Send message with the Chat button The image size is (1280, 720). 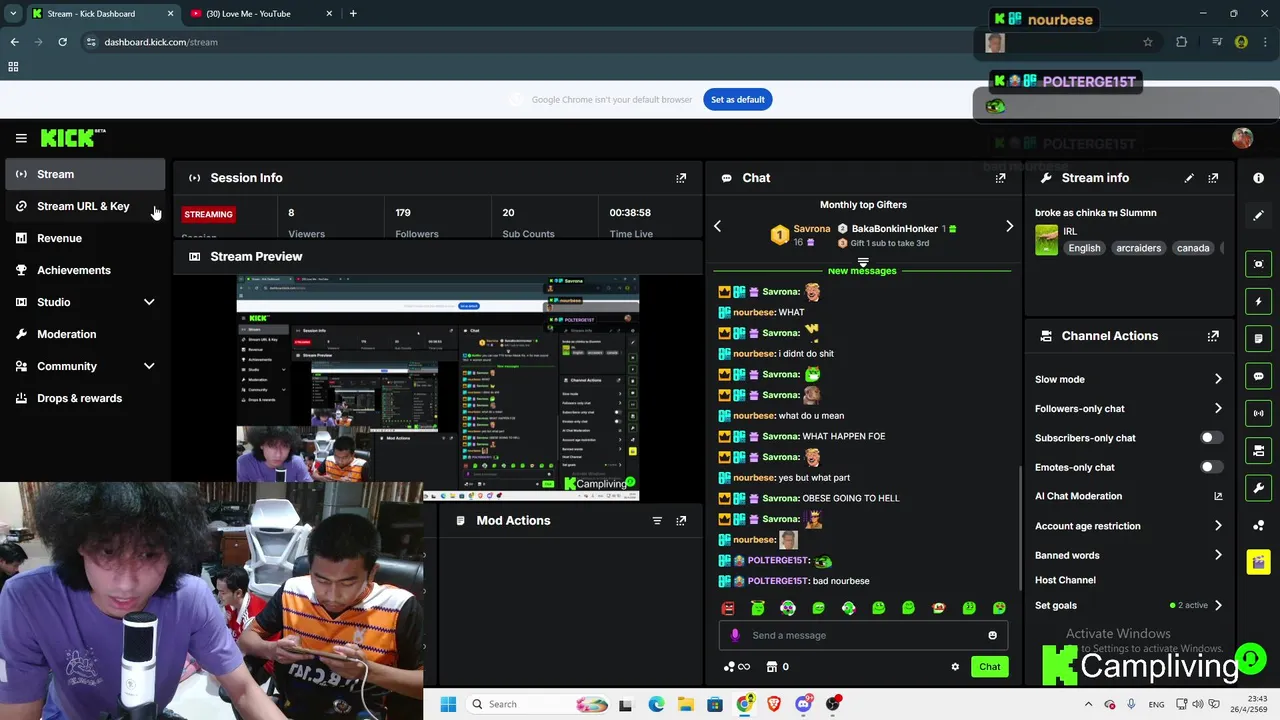(989, 667)
